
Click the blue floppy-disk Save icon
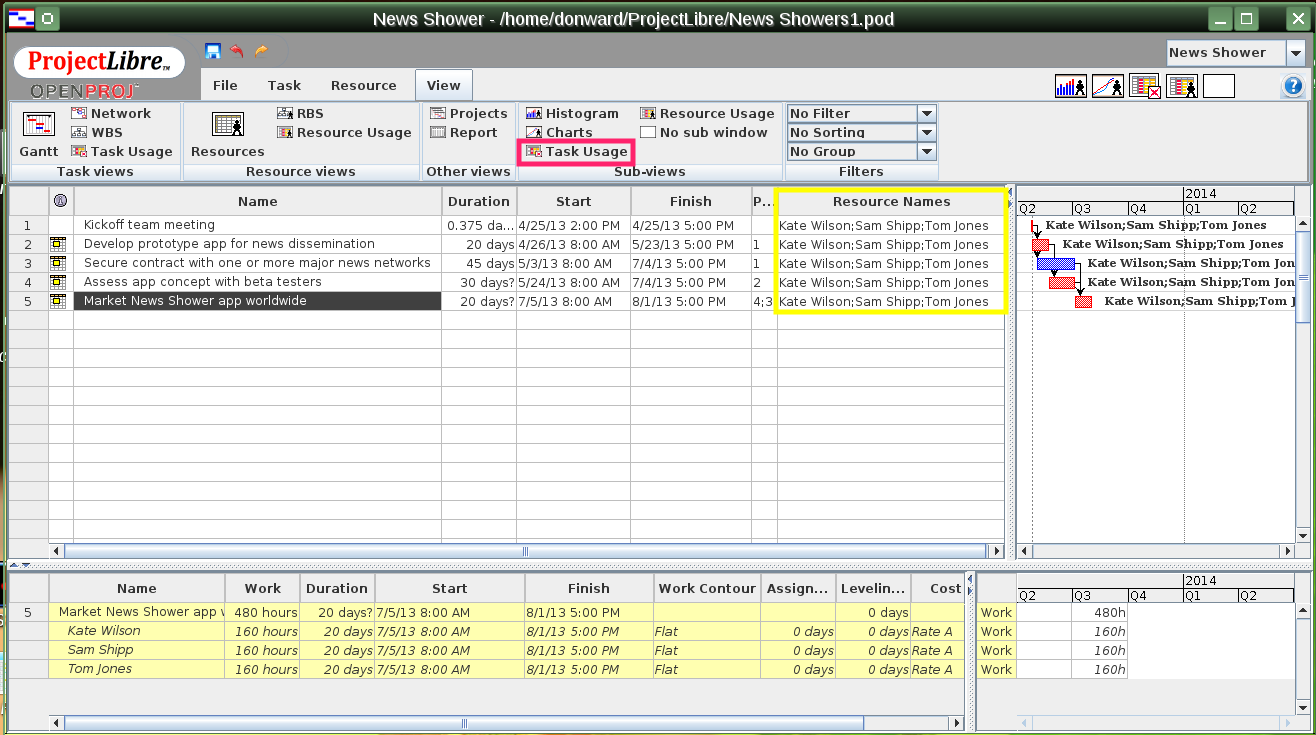tap(213, 51)
